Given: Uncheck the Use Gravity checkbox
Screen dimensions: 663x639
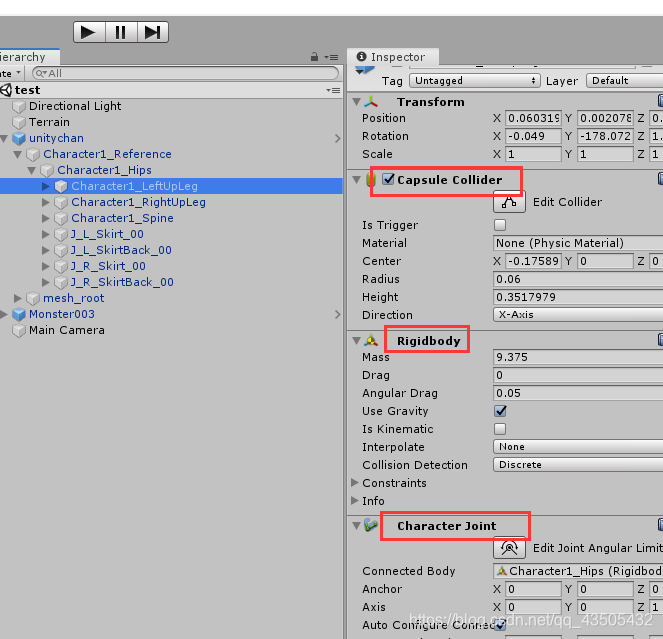Looking at the screenshot, I should 500,411.
